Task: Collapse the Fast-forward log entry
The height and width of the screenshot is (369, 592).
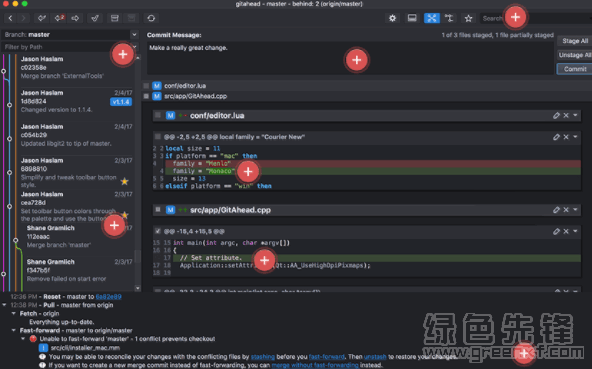Action: tap(14, 330)
